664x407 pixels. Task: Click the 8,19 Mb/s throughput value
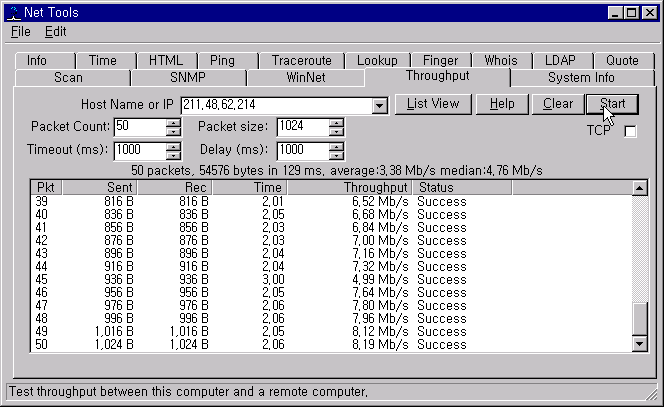click(380, 345)
